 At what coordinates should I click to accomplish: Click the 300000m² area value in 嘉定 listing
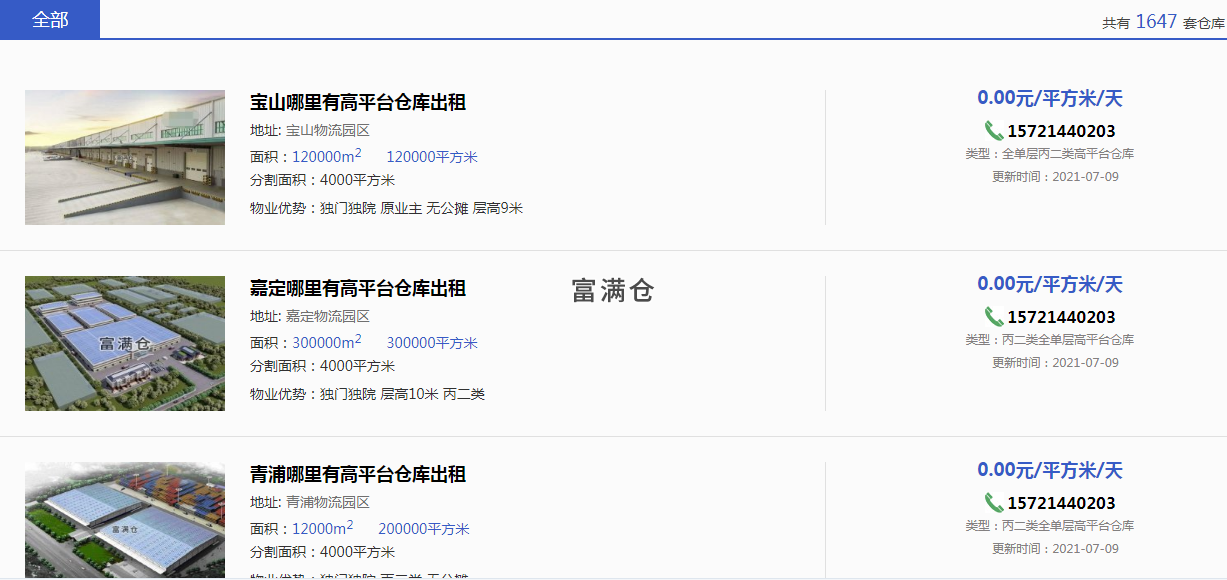click(x=326, y=342)
